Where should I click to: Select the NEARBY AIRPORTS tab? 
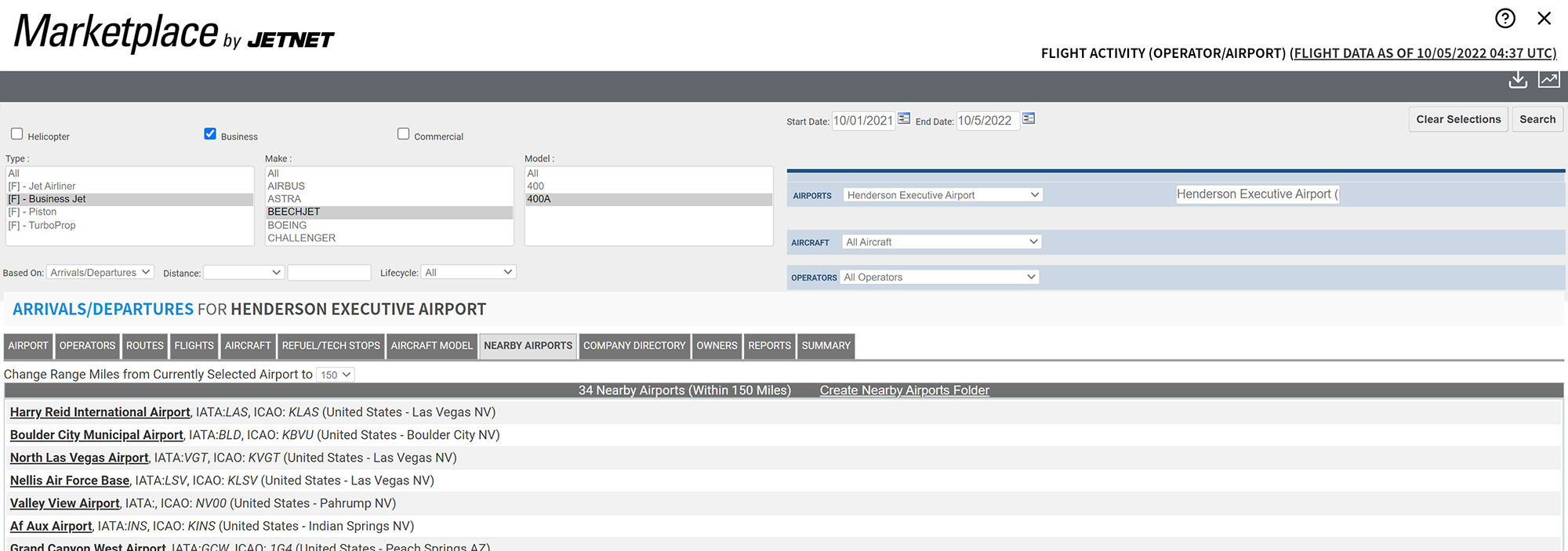(528, 346)
